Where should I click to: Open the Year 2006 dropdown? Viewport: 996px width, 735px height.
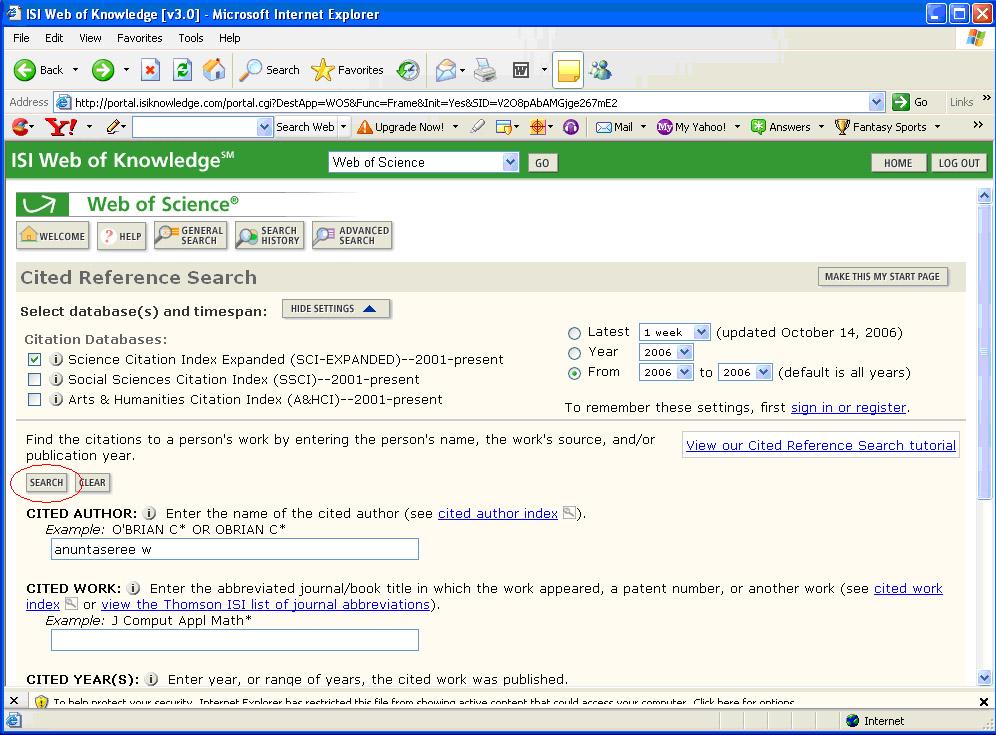666,352
